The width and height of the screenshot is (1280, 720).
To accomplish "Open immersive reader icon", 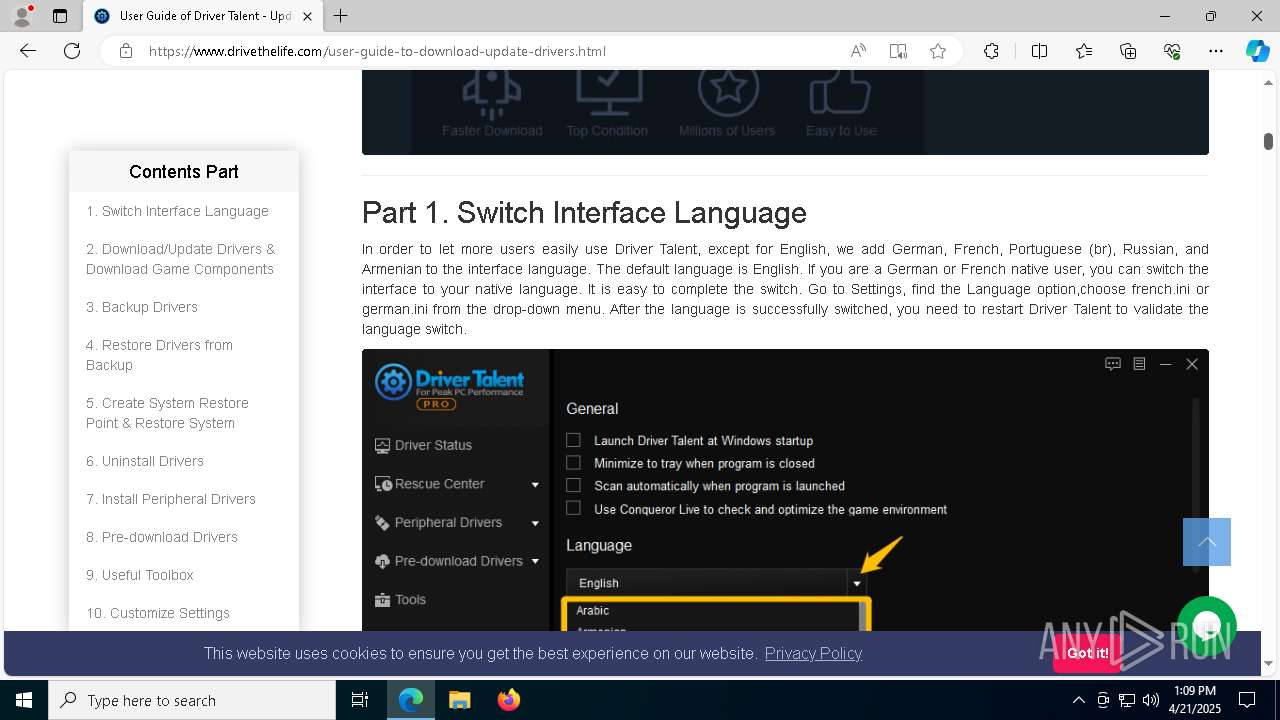I will coord(898,51).
